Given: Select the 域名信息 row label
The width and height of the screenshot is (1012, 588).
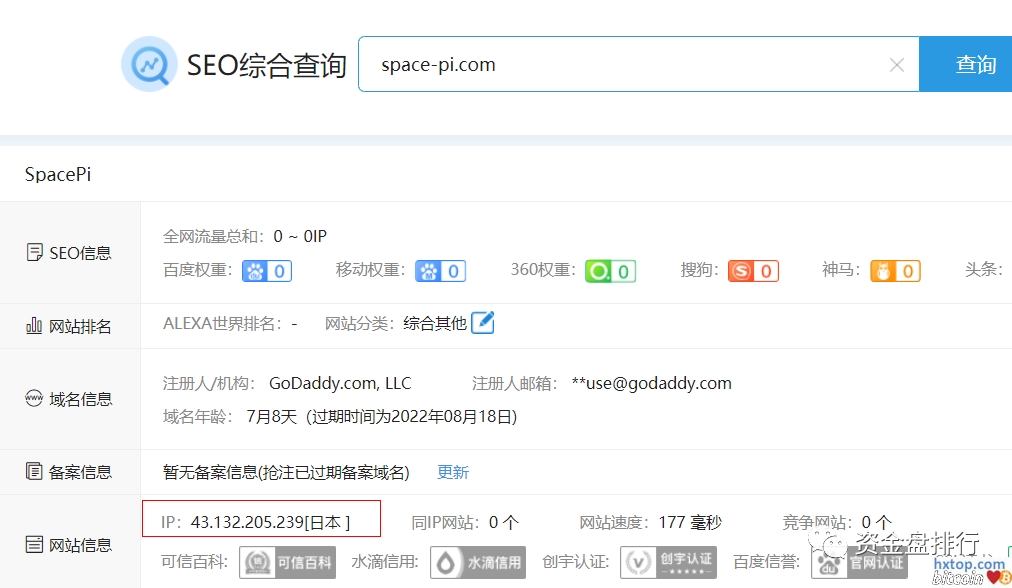Looking at the screenshot, I should 69,399.
